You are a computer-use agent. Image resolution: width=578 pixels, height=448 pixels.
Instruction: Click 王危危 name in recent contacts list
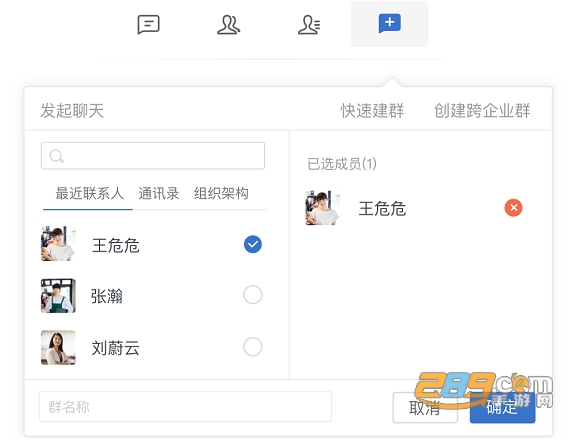[115, 245]
